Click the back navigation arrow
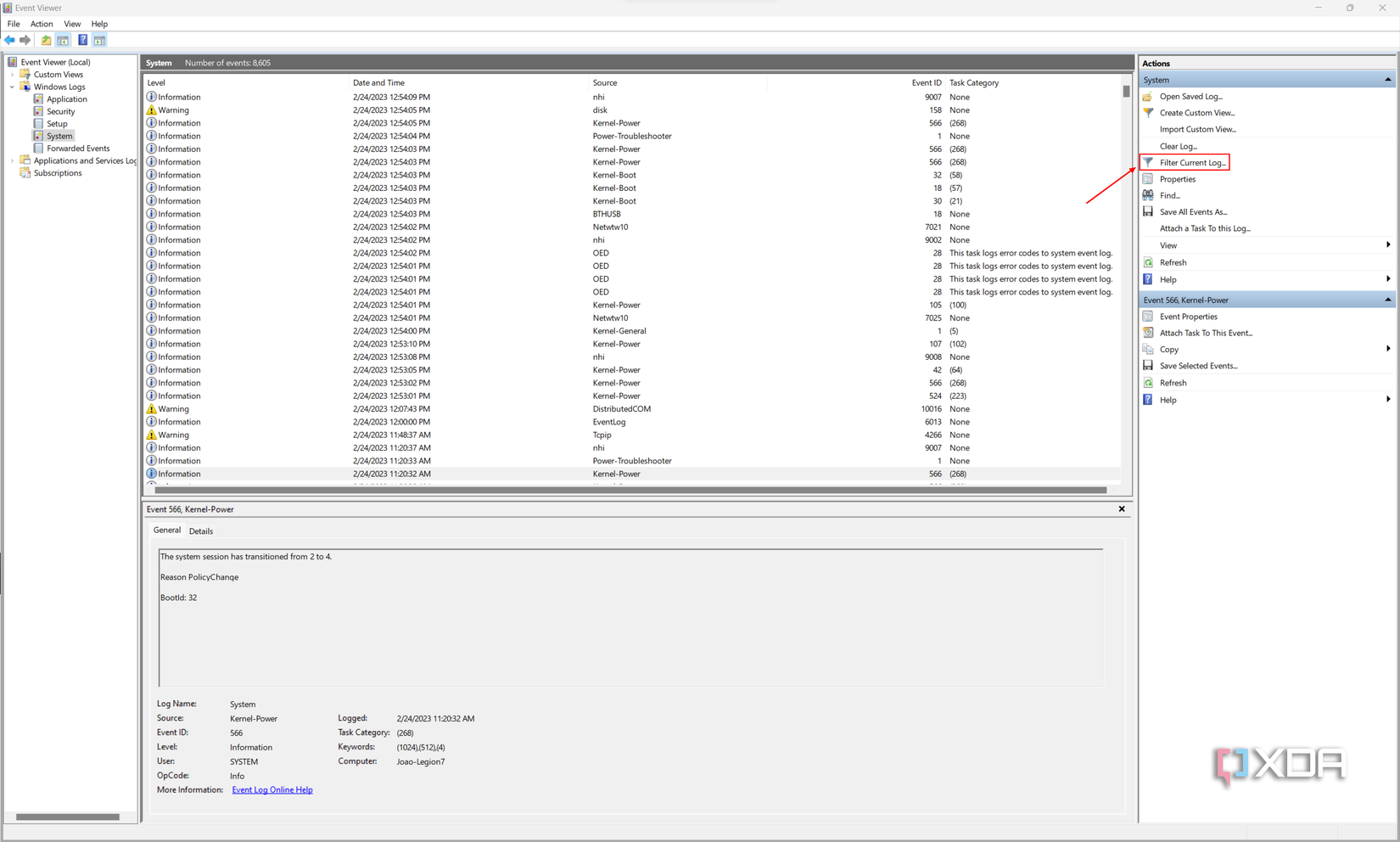The width and height of the screenshot is (1400, 842). click(x=8, y=40)
